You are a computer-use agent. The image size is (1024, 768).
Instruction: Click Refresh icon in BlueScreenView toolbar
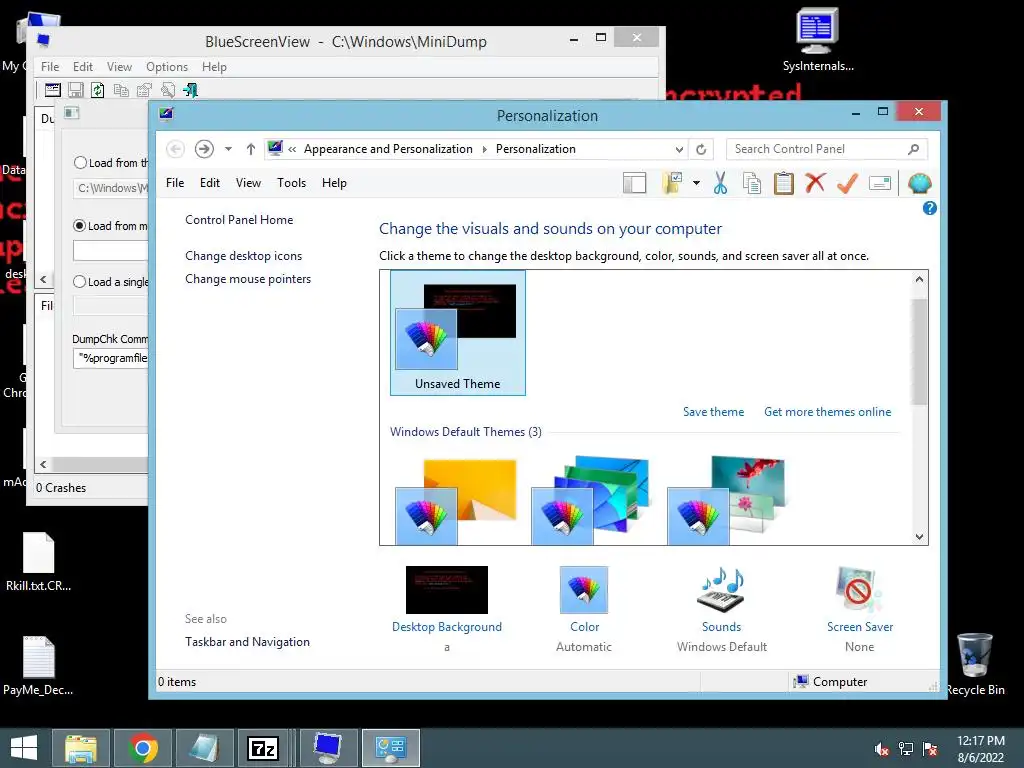[97, 90]
